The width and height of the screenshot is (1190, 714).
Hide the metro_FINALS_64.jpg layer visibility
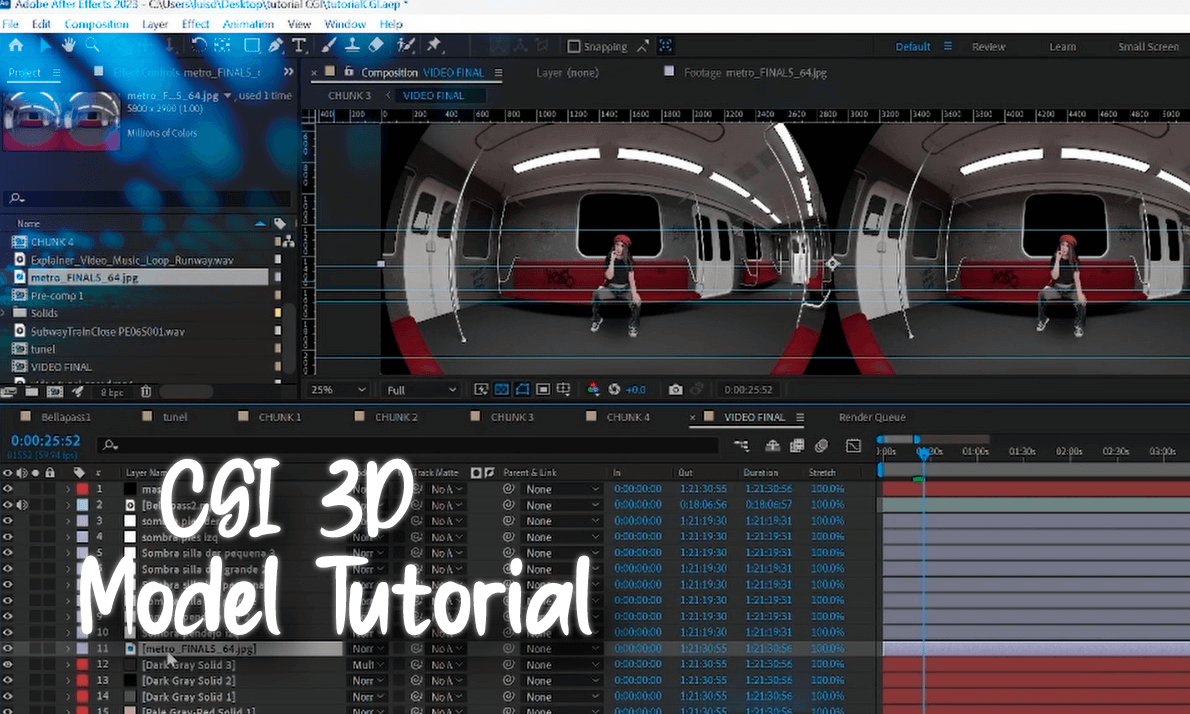[9, 648]
